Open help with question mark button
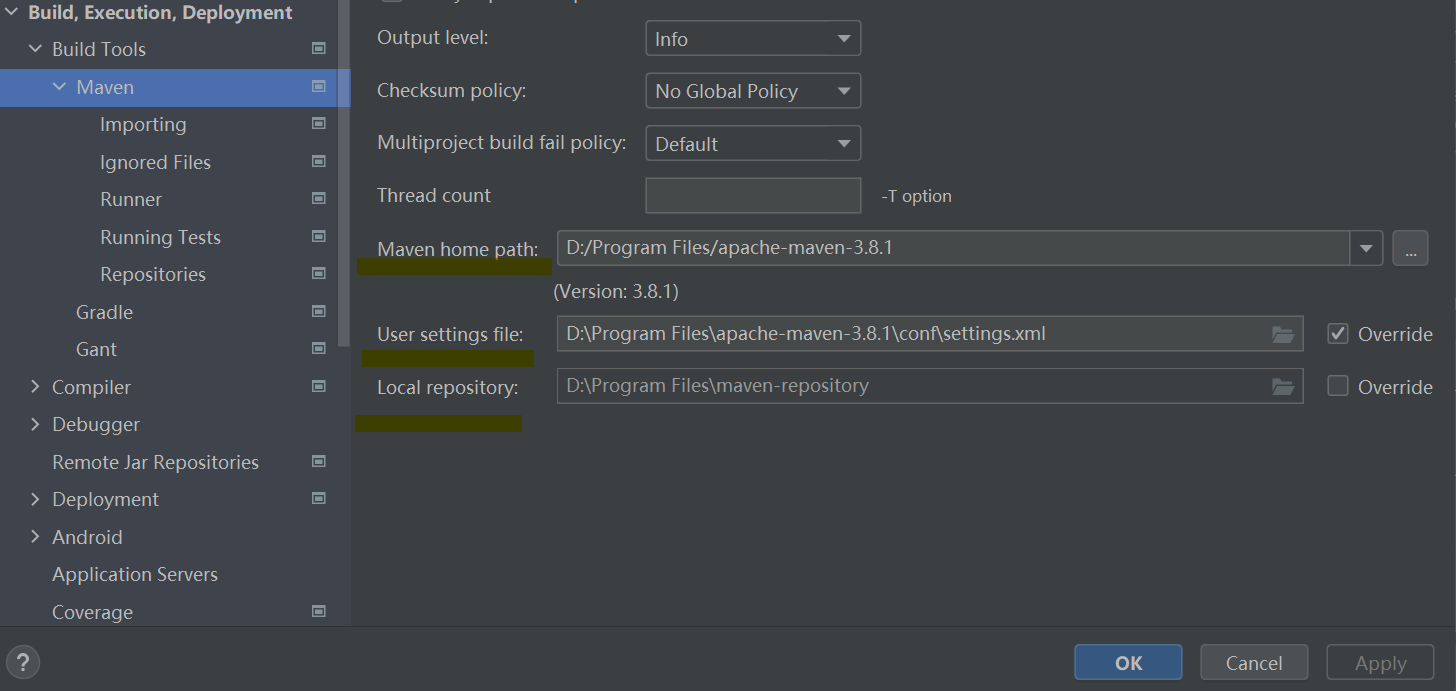The height and width of the screenshot is (691, 1456). [x=23, y=662]
